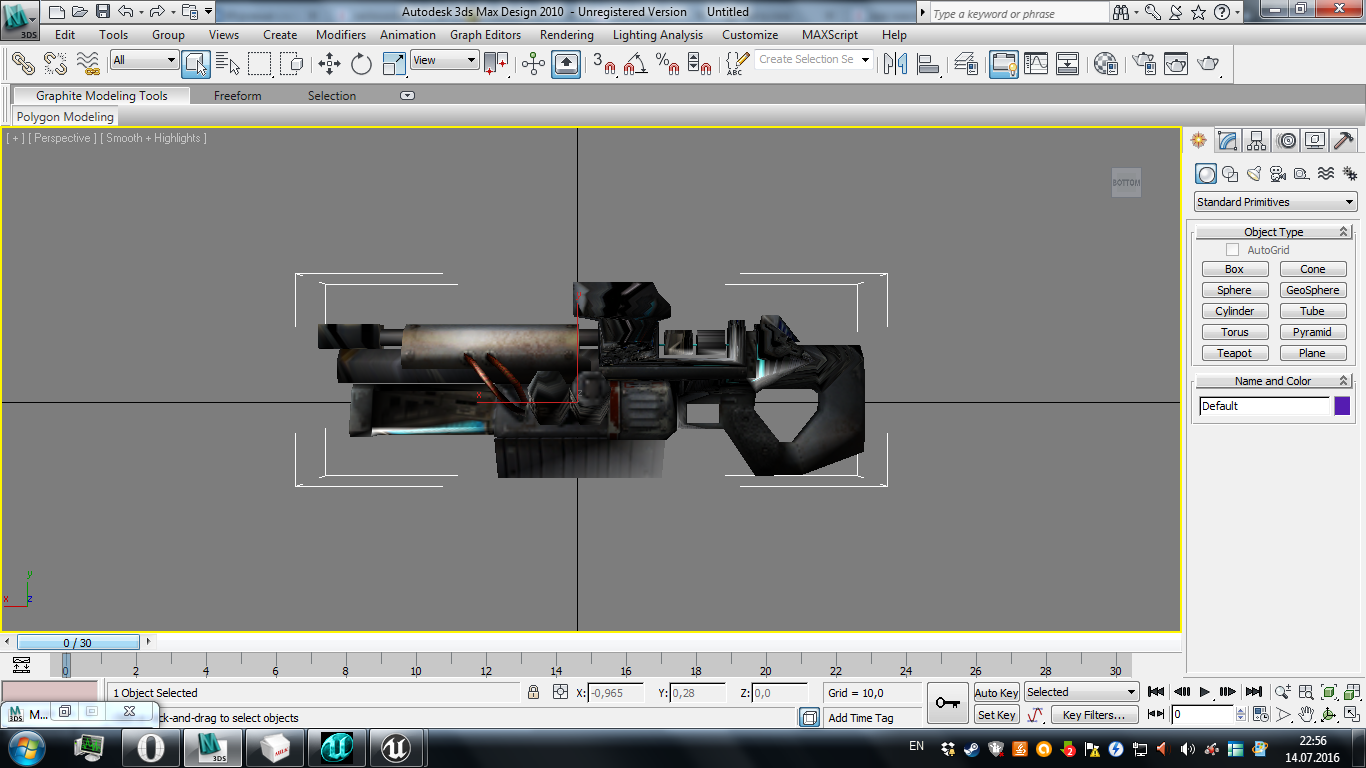
Task: Switch to the Freeform ribbon tab
Action: (x=237, y=96)
